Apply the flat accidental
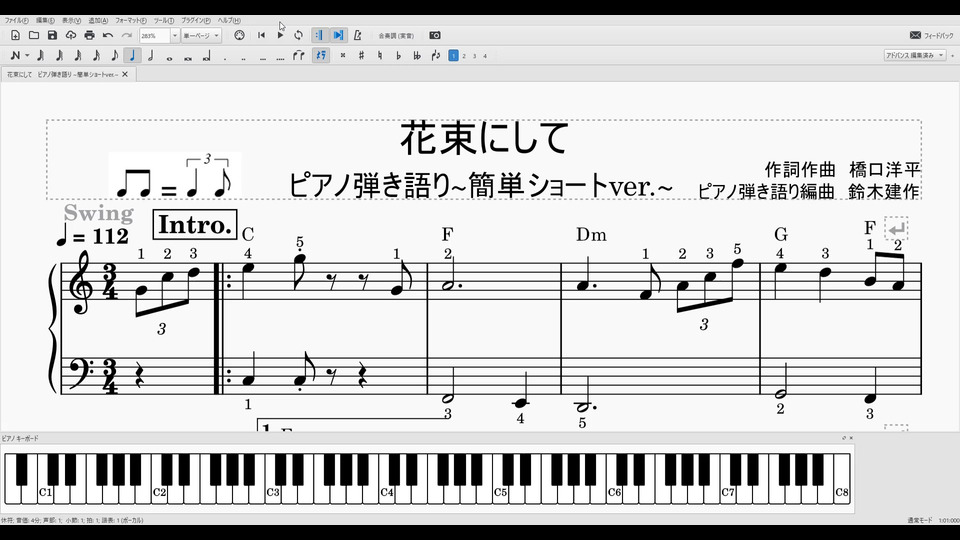Image resolution: width=960 pixels, height=540 pixels. (x=398, y=56)
